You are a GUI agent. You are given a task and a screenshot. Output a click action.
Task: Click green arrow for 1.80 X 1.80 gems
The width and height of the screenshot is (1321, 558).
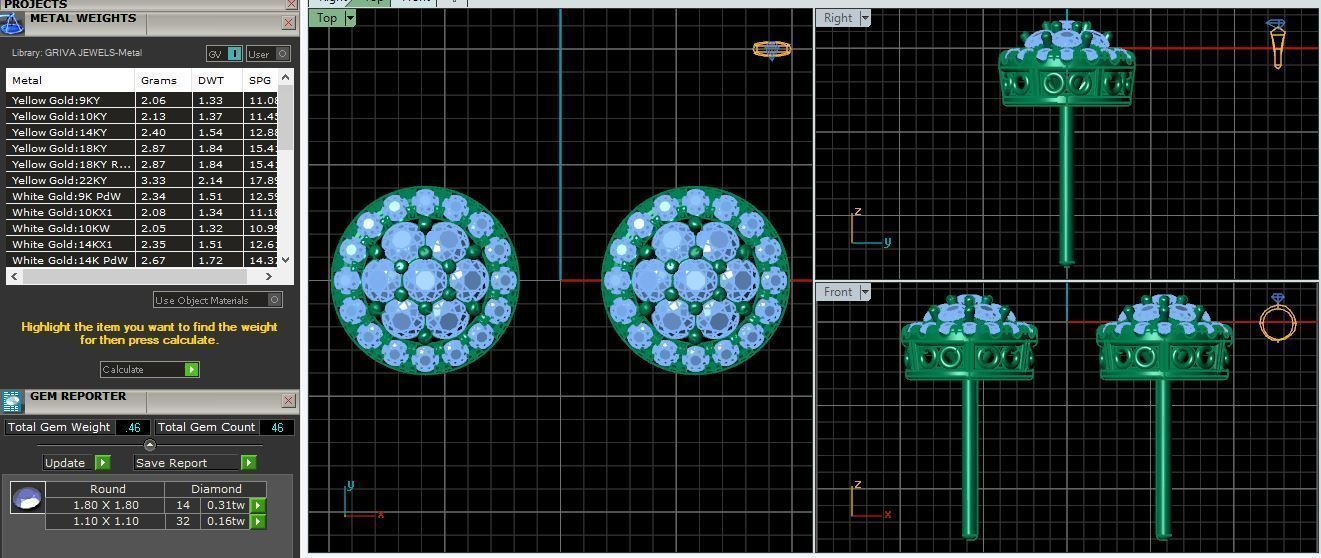[258, 506]
